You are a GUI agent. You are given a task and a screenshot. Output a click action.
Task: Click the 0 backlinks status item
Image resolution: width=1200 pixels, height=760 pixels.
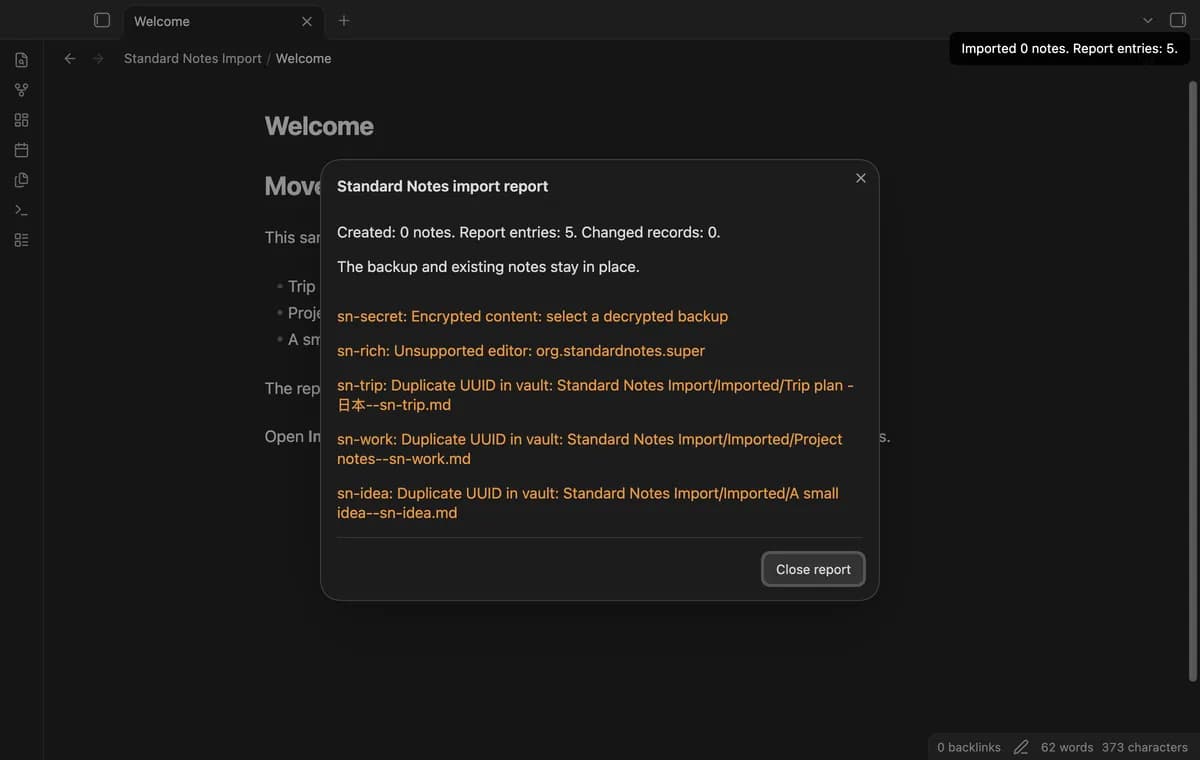[x=969, y=747]
